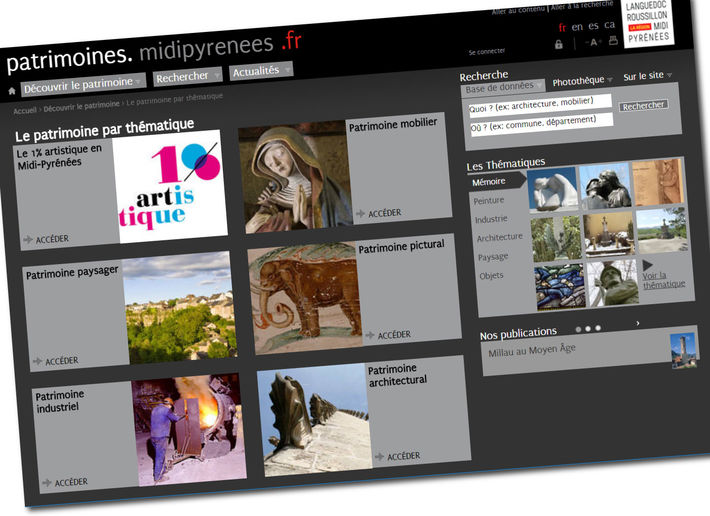Click Voir la thématique link

tap(663, 280)
